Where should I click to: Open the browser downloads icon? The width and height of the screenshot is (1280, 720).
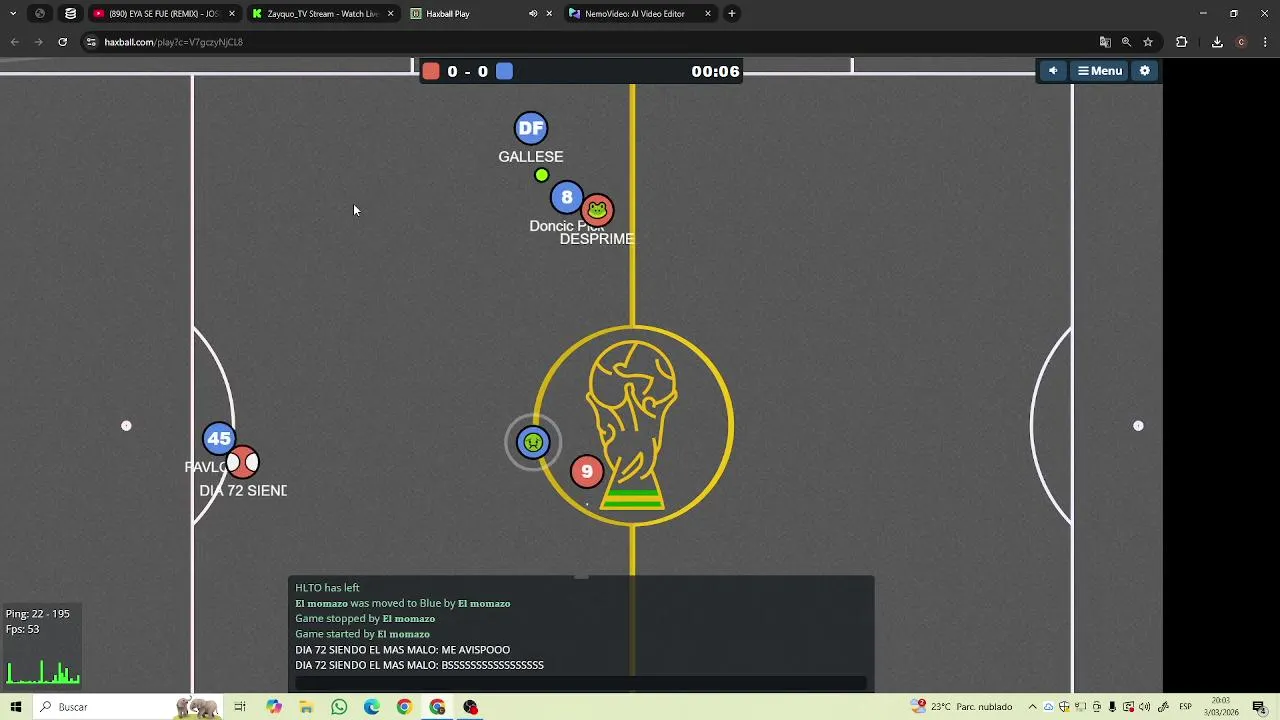1217,42
